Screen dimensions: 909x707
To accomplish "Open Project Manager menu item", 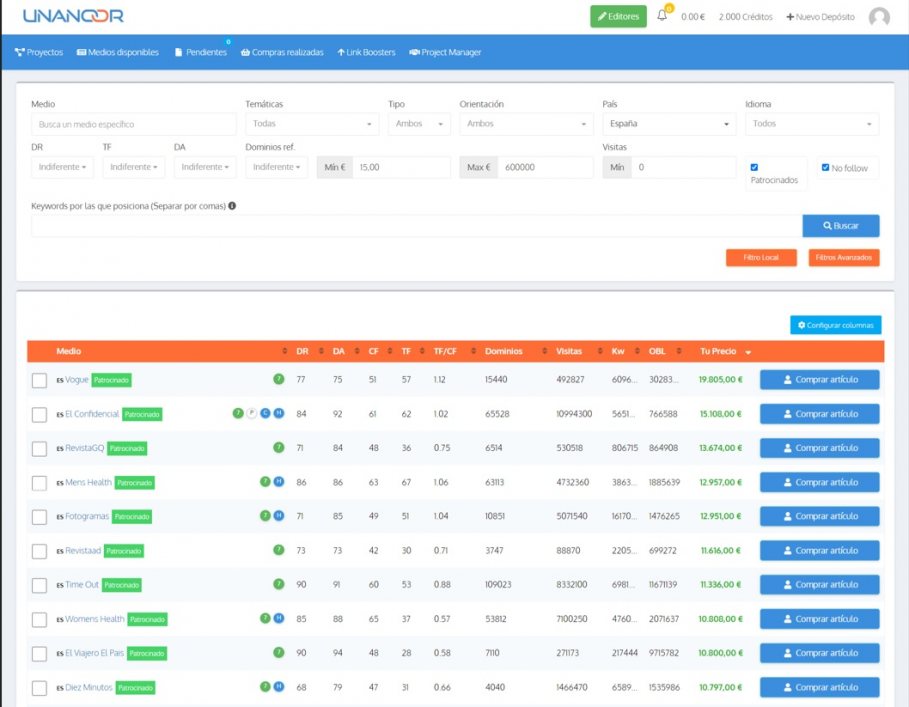I will 445,52.
